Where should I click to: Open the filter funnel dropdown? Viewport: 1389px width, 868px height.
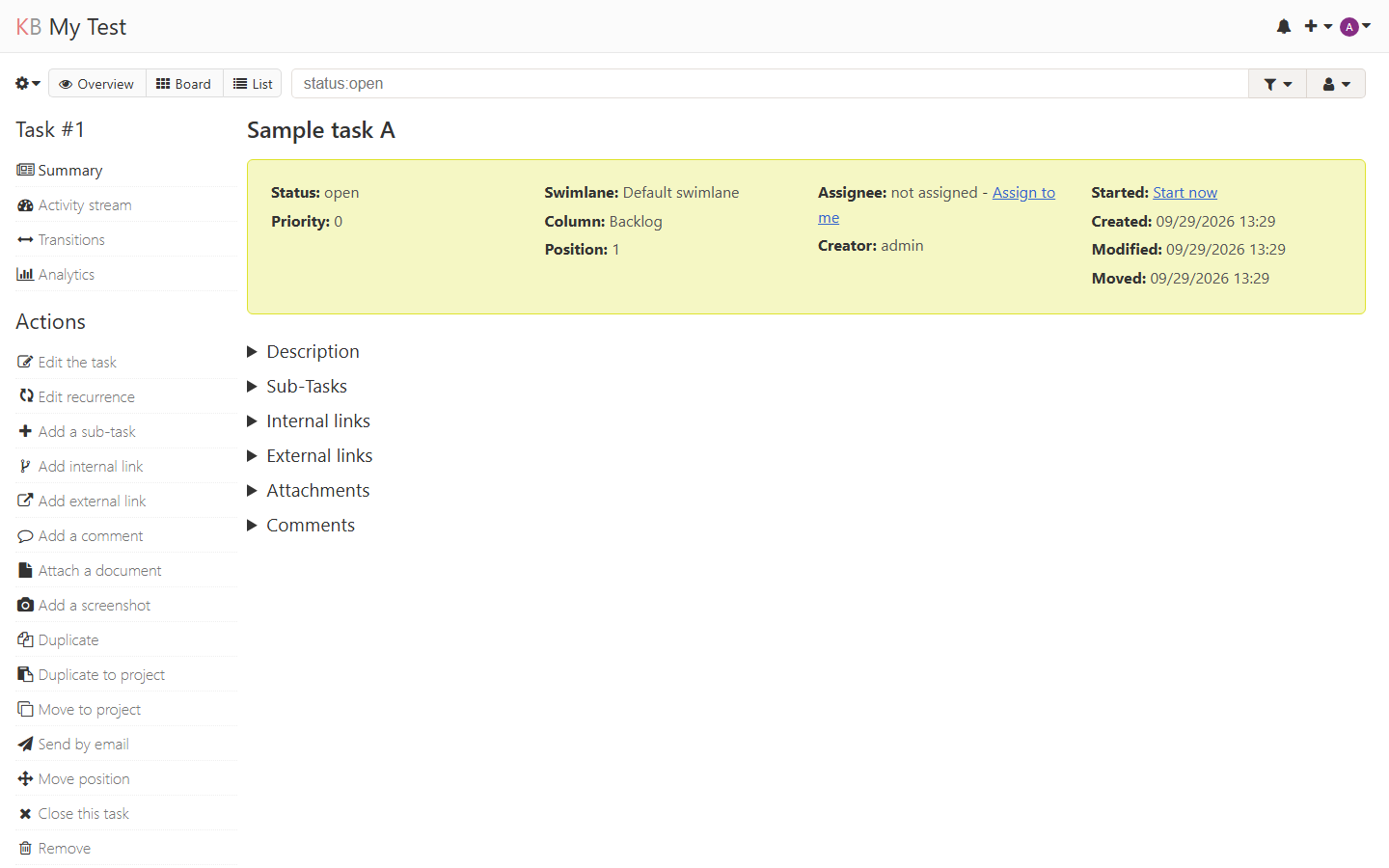pos(1277,84)
